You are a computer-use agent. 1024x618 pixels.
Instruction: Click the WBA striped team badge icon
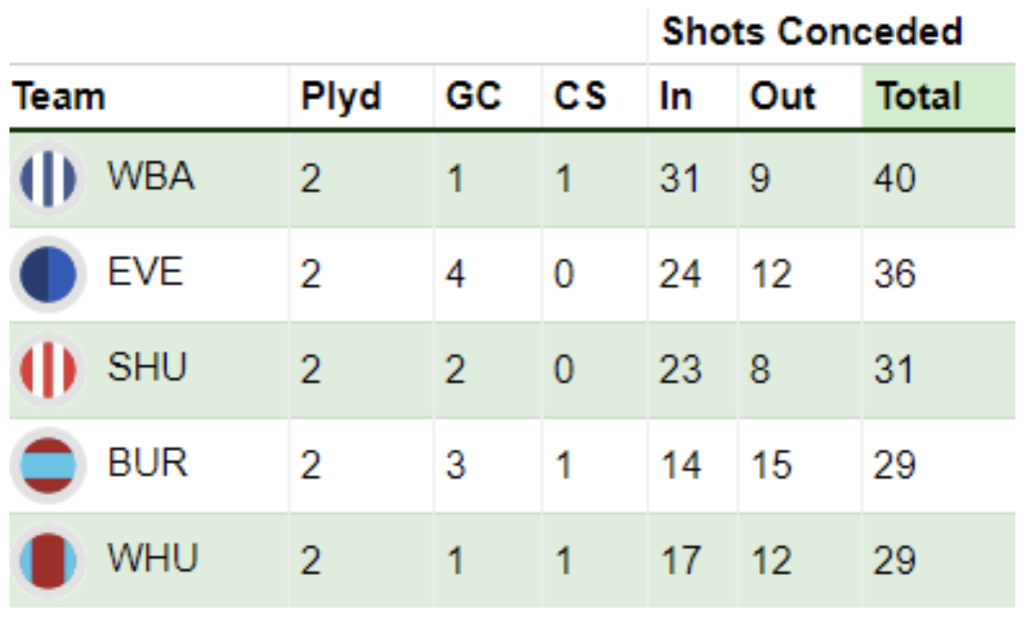(x=48, y=179)
